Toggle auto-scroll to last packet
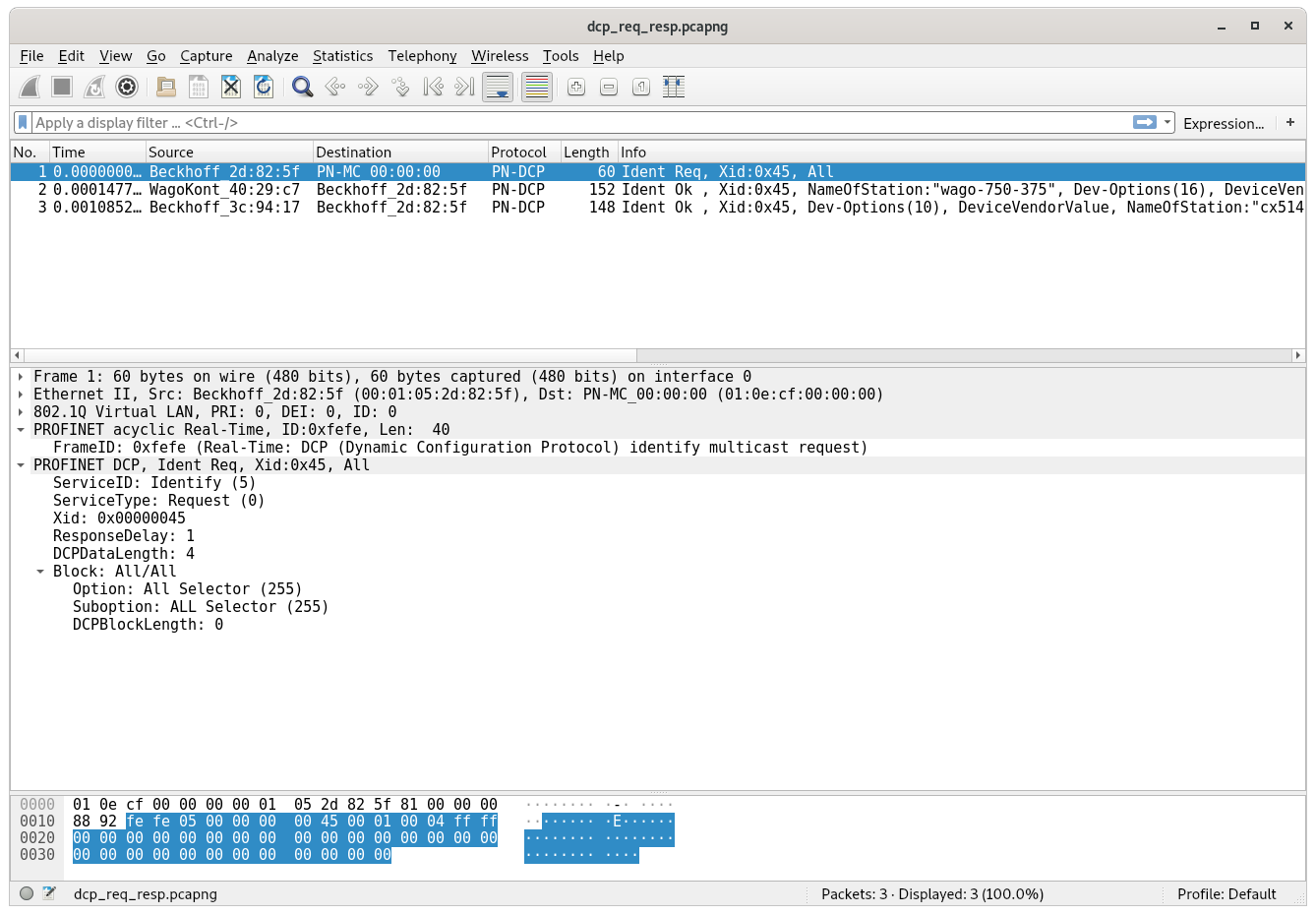The height and width of the screenshot is (915, 1316). point(498,88)
